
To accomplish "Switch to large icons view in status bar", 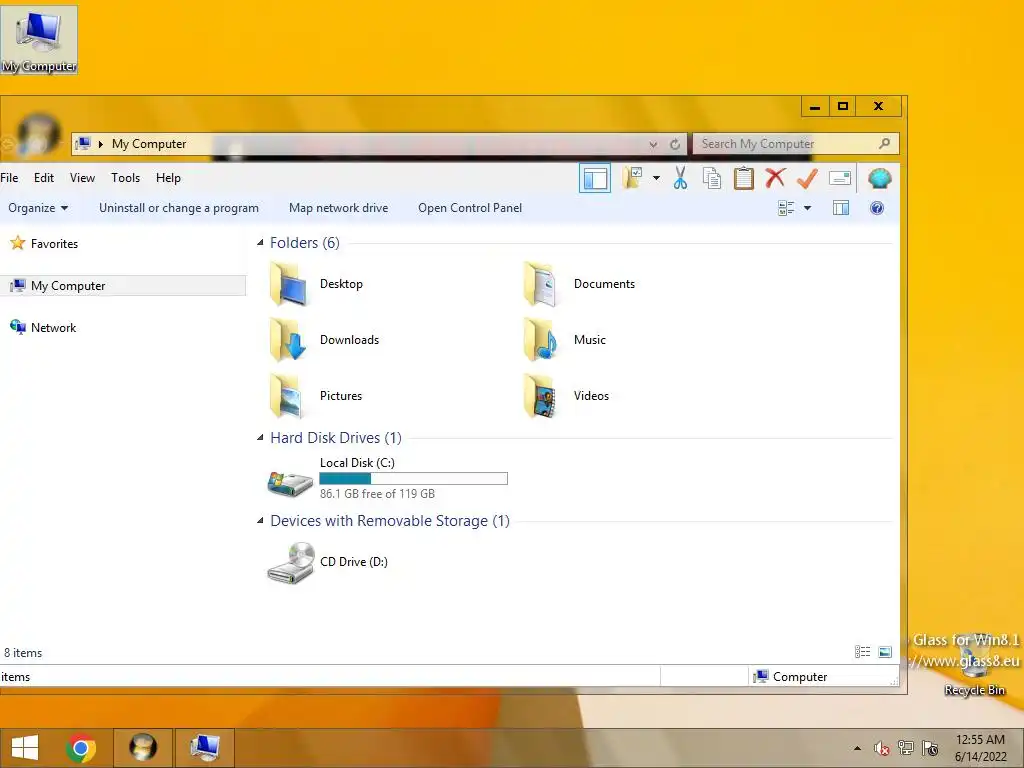I will (x=885, y=652).
